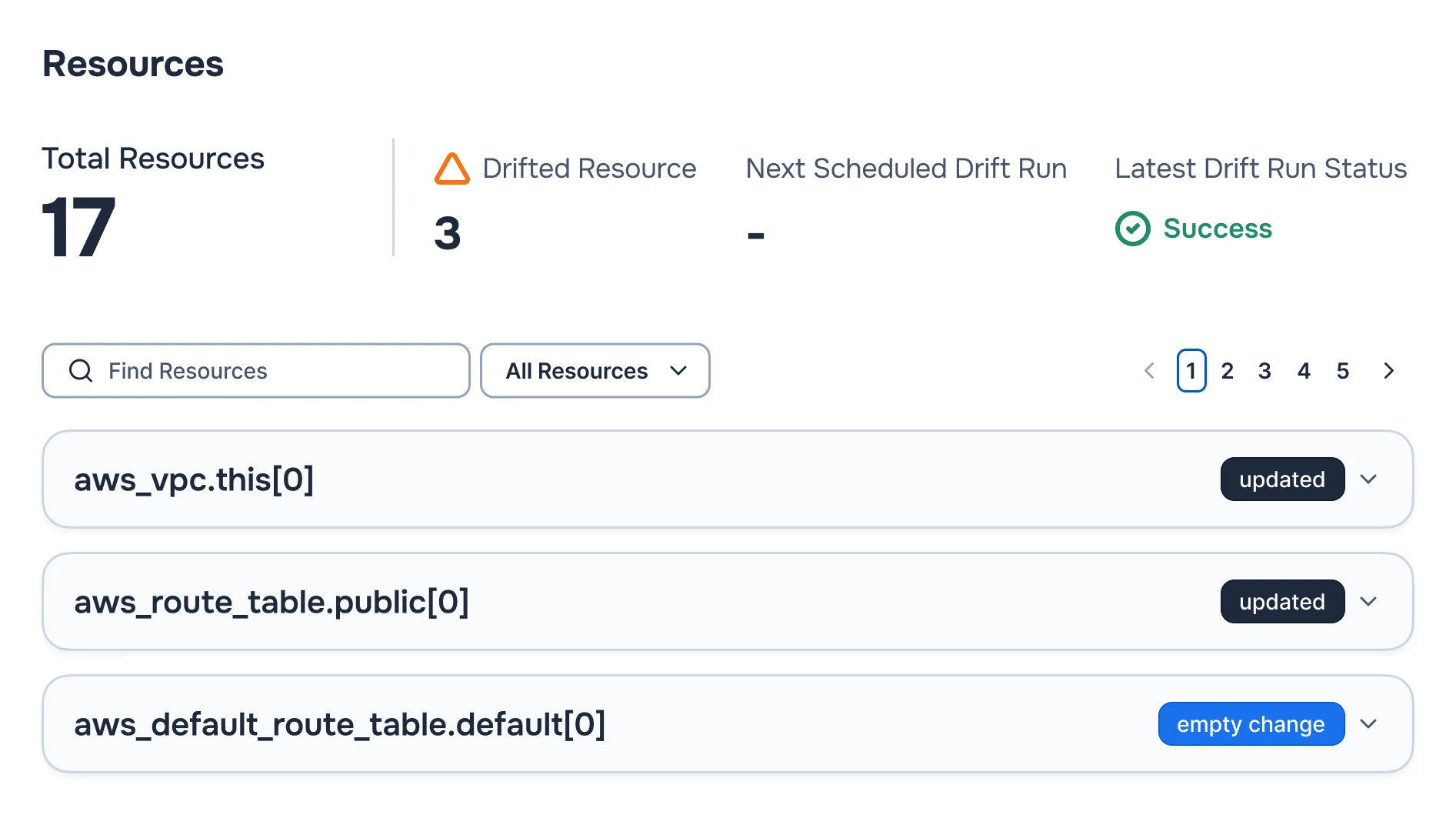Open the All Resources filter dropdown
1456x815 pixels.
click(x=595, y=371)
